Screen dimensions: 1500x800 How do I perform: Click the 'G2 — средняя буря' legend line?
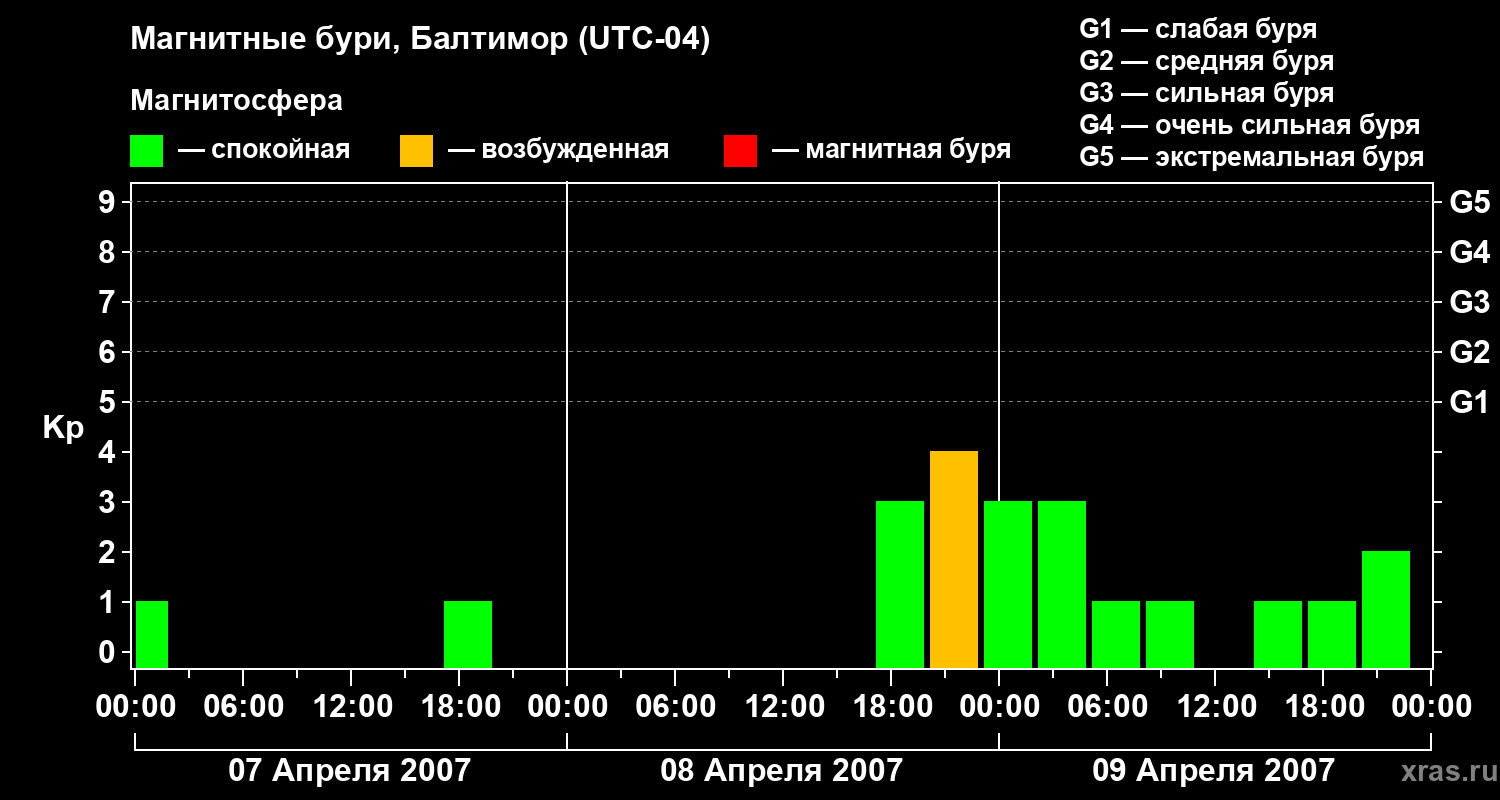(1206, 61)
